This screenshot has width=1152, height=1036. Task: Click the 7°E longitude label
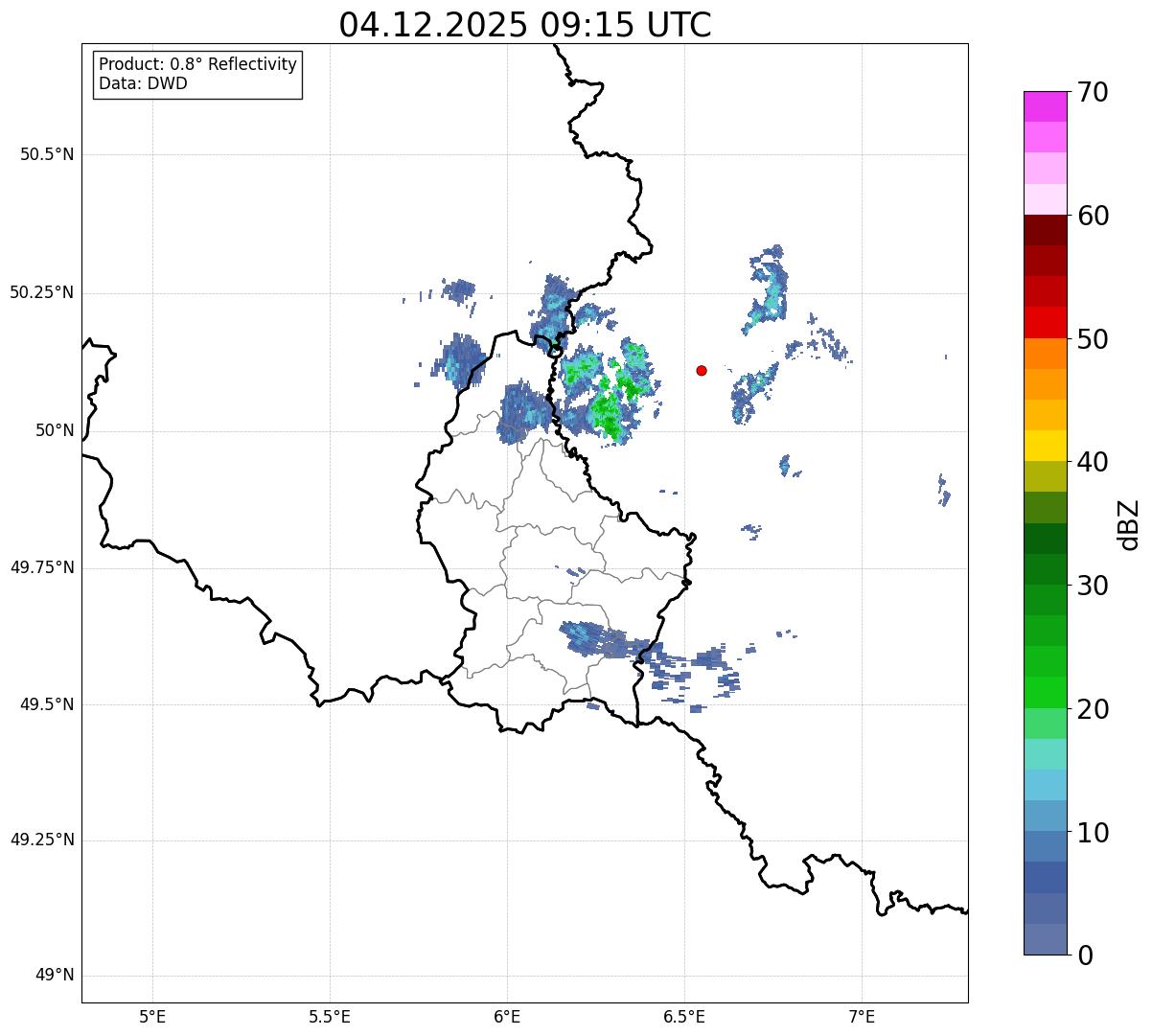pos(862,1017)
